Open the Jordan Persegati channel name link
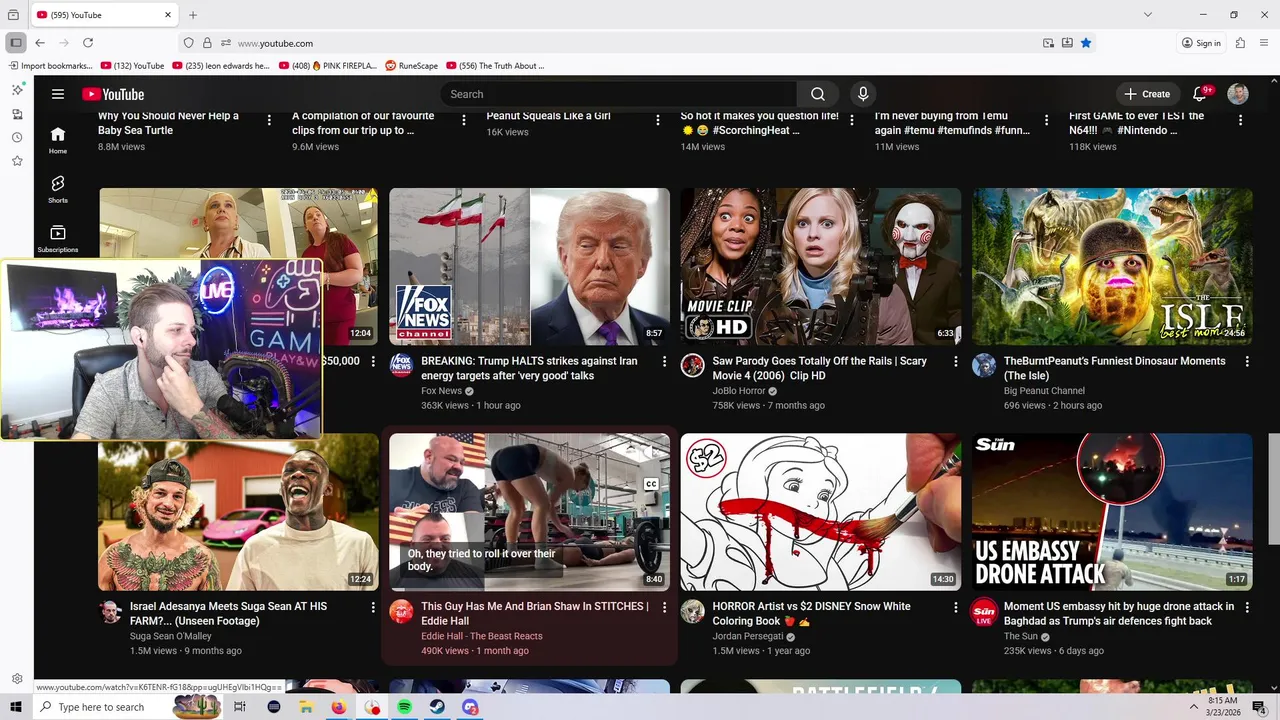 tap(746, 636)
